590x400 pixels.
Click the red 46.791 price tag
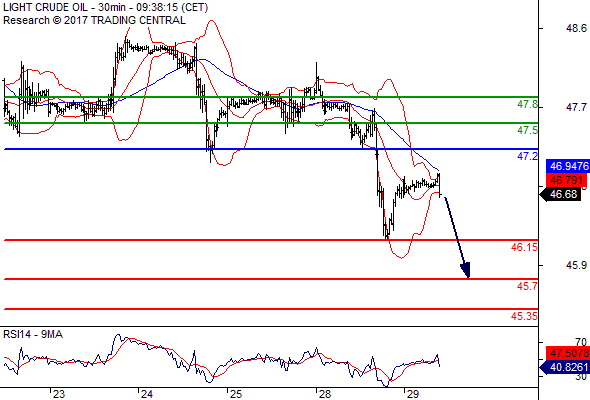click(566, 180)
